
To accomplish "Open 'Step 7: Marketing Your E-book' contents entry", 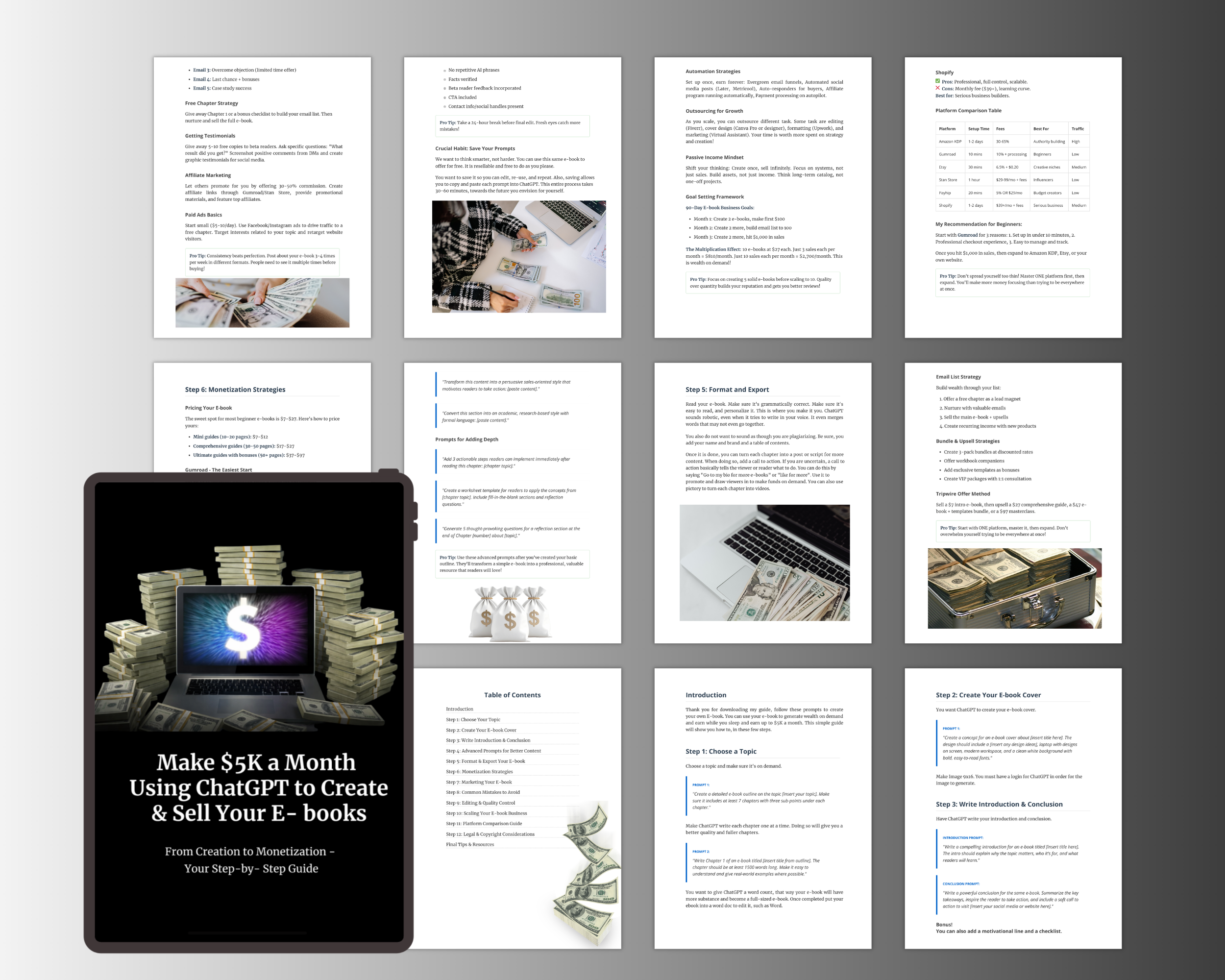I will (478, 782).
